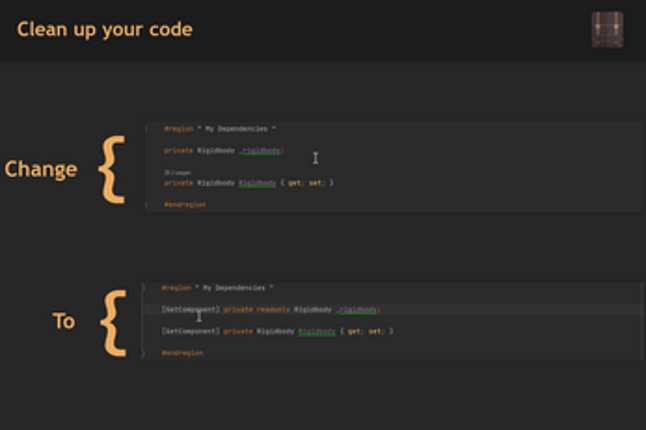Viewport: 646px width, 430px height.
Task: Click the "#region My Dependencies" line in top snippet
Action: (x=220, y=129)
